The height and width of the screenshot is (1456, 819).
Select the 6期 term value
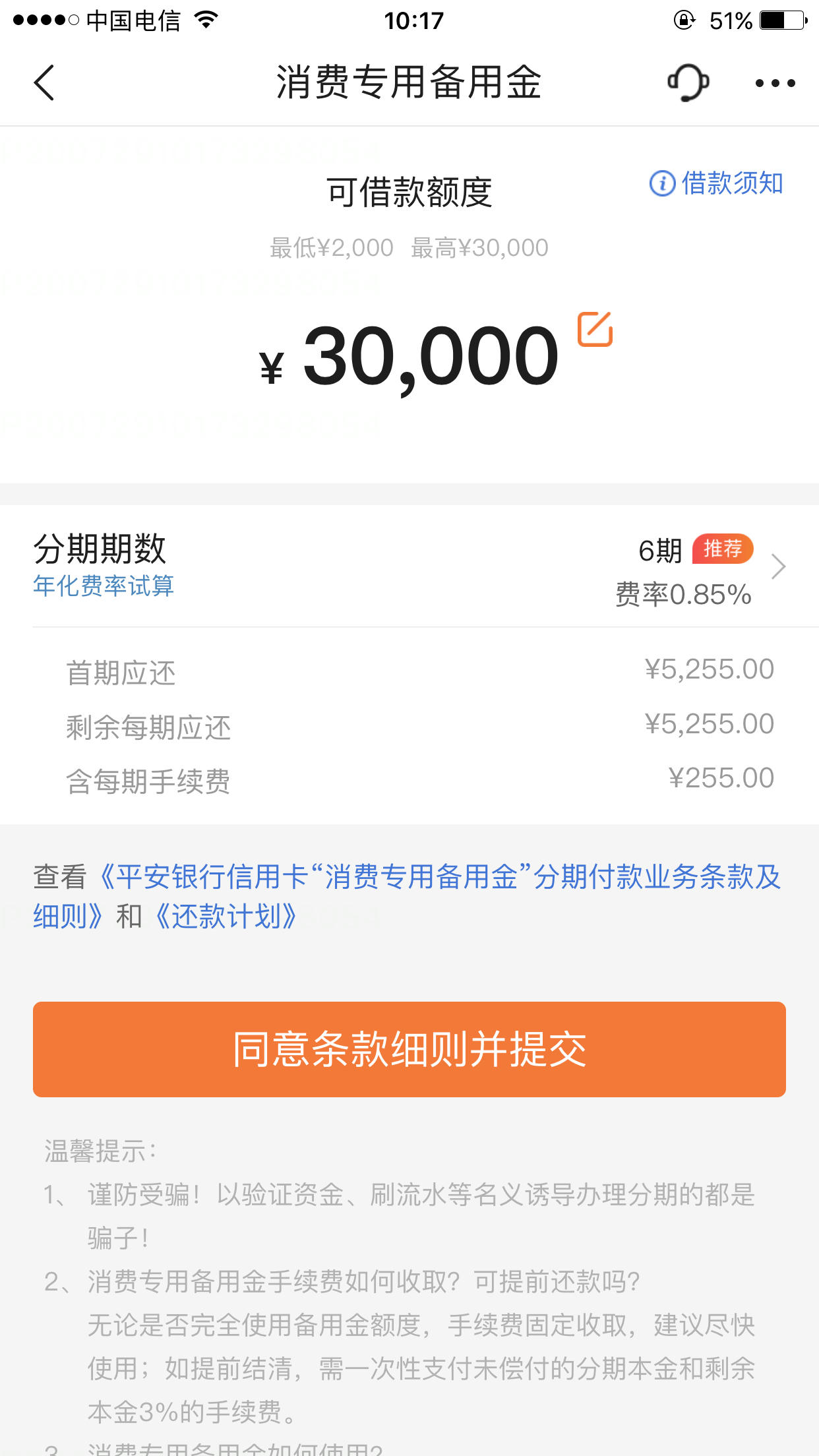click(x=659, y=550)
